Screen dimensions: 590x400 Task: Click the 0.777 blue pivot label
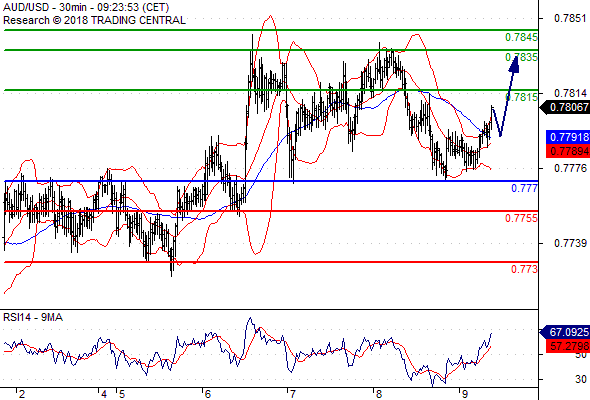pos(525,188)
